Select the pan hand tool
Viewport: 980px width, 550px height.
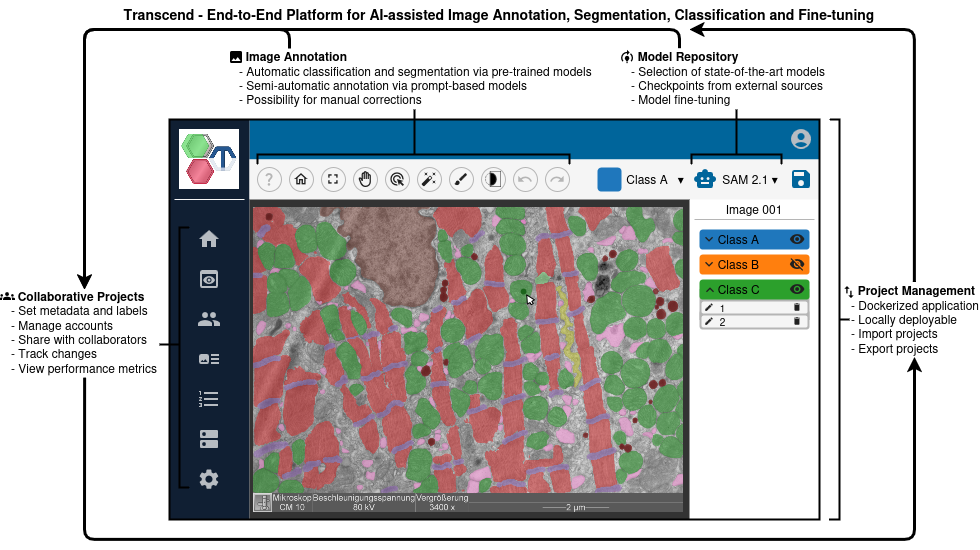click(x=365, y=180)
